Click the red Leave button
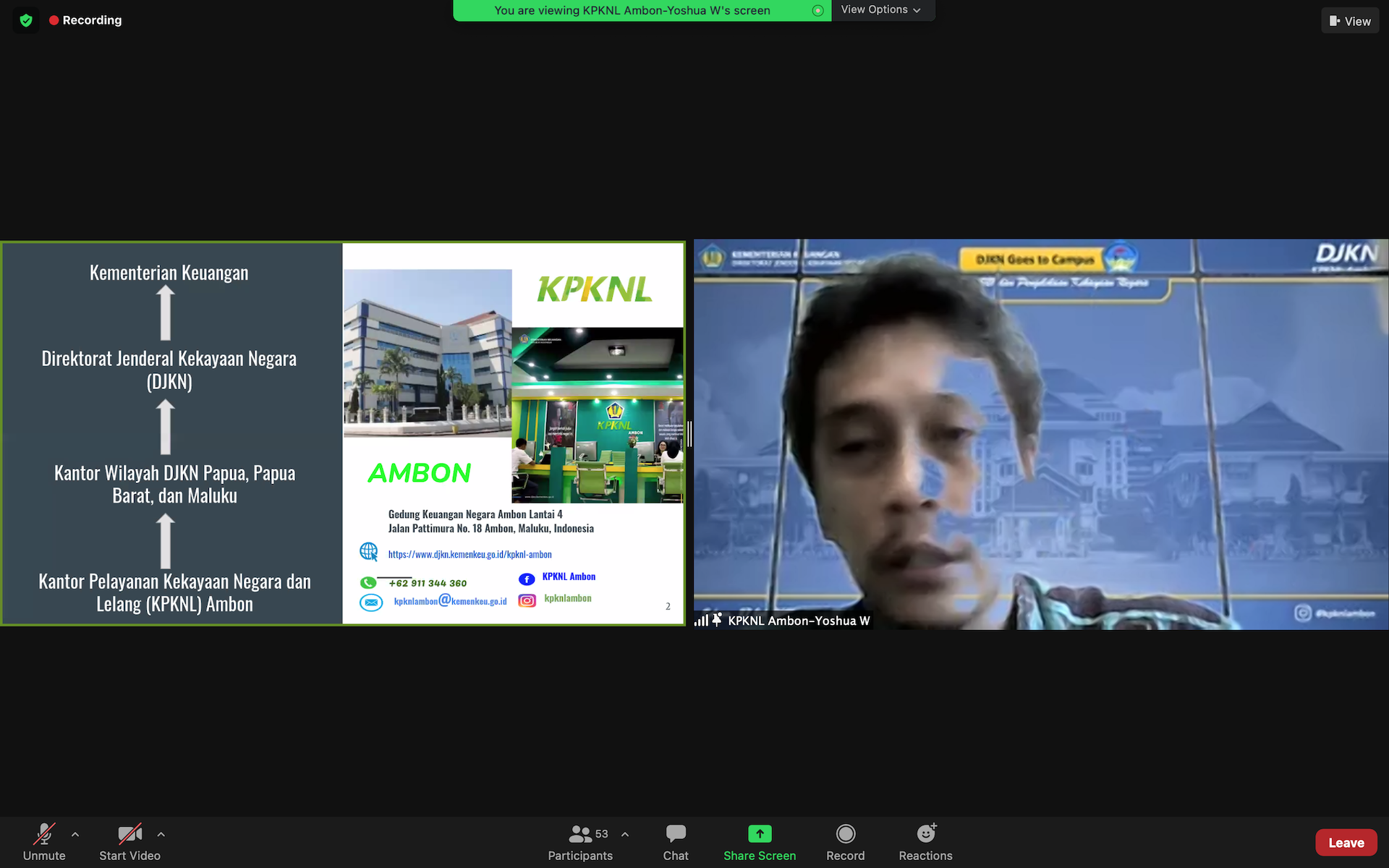 click(1346, 843)
